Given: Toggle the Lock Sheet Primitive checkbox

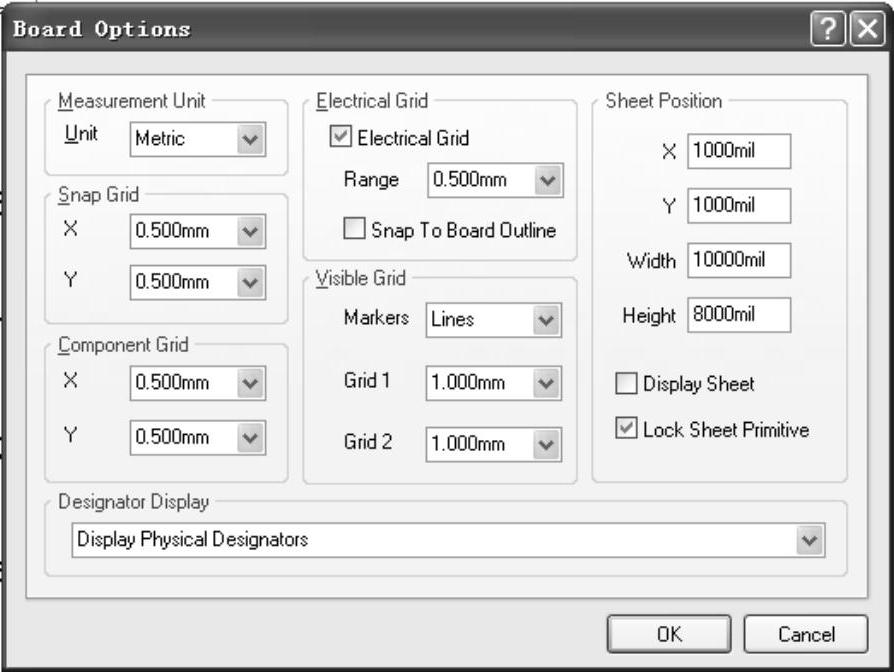Looking at the screenshot, I should (626, 427).
